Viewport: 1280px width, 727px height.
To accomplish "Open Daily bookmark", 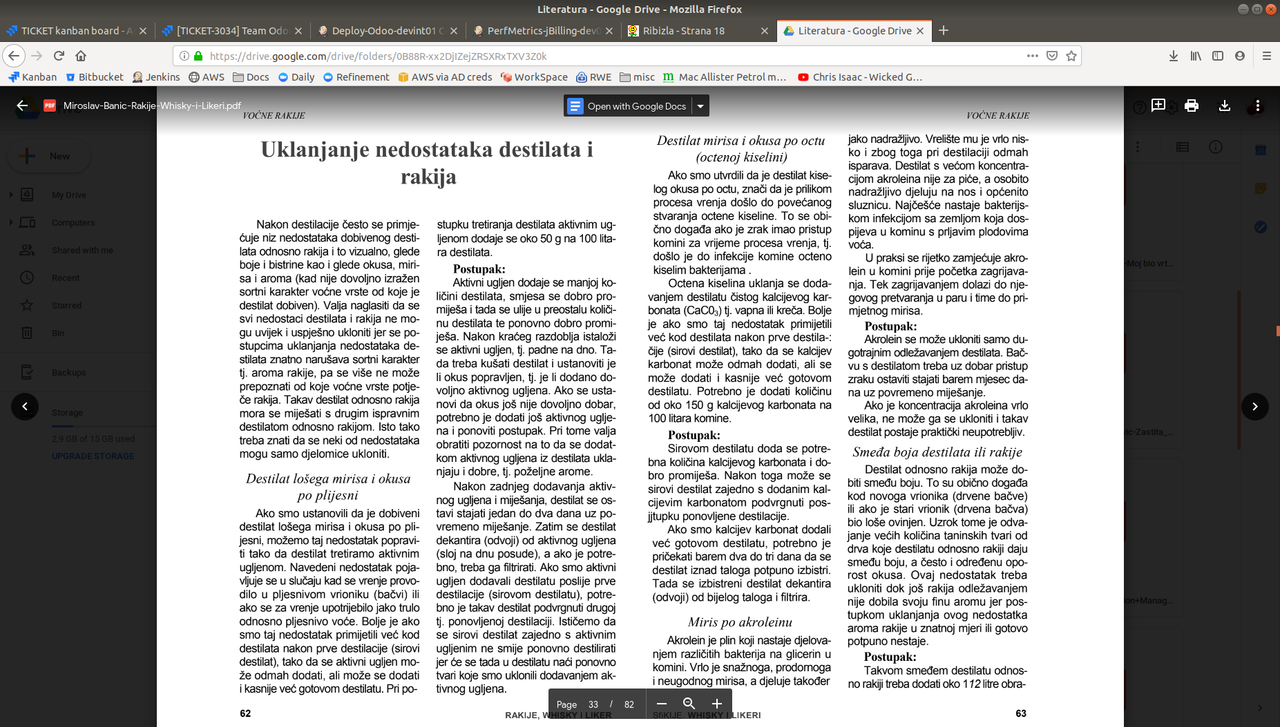I will click(x=296, y=77).
